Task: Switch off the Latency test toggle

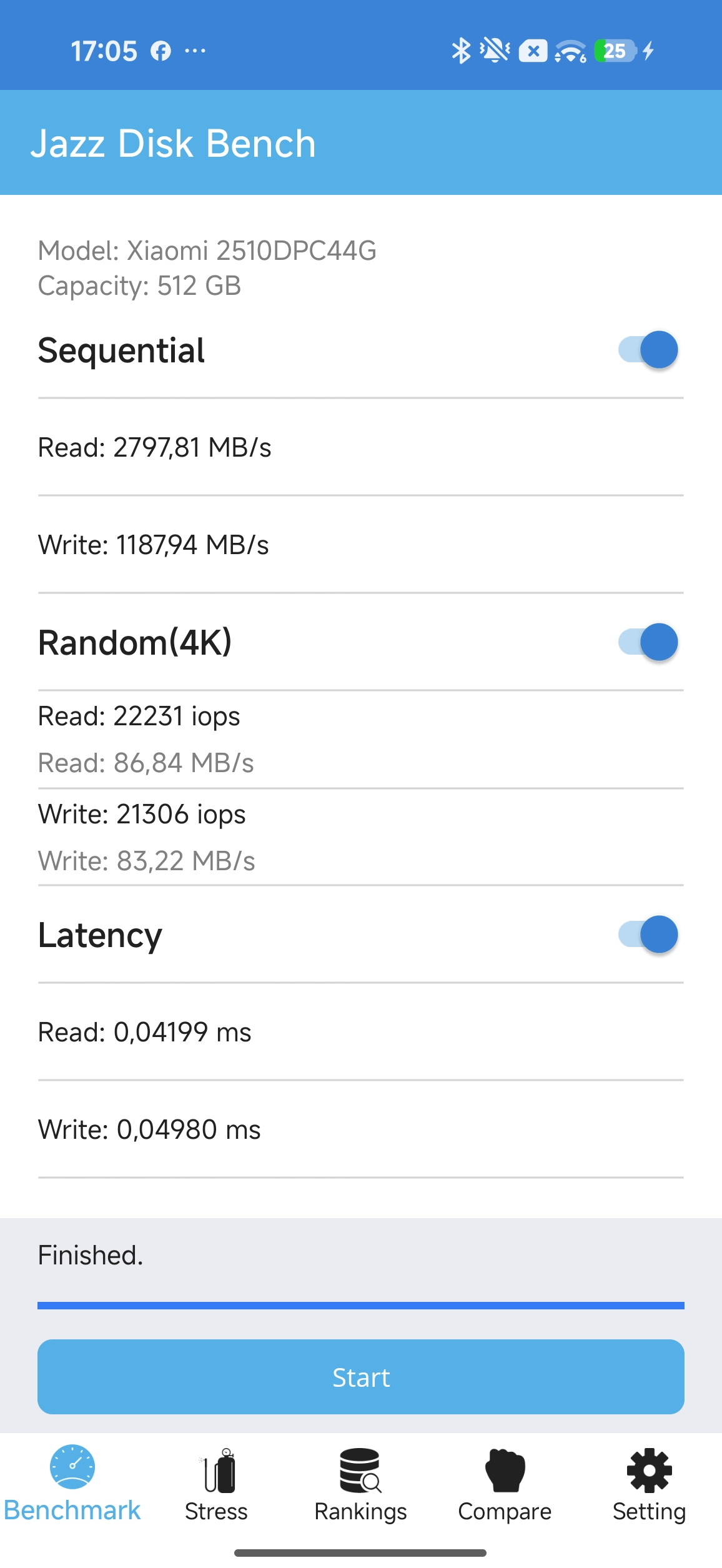Action: click(x=648, y=935)
